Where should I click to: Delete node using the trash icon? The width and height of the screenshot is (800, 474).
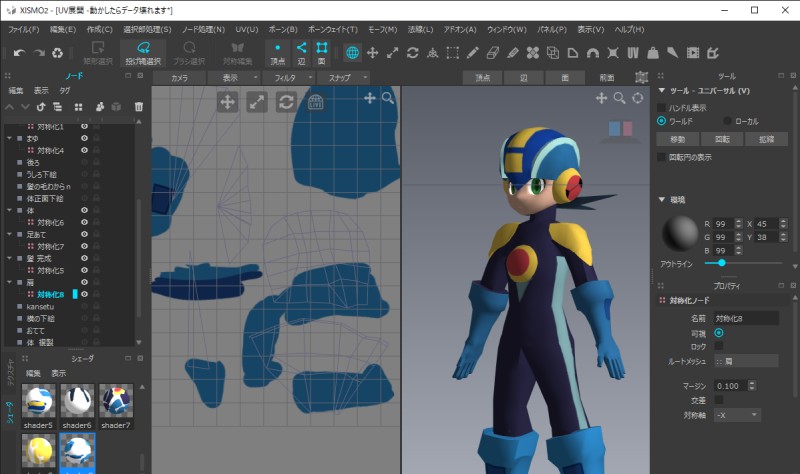139,106
